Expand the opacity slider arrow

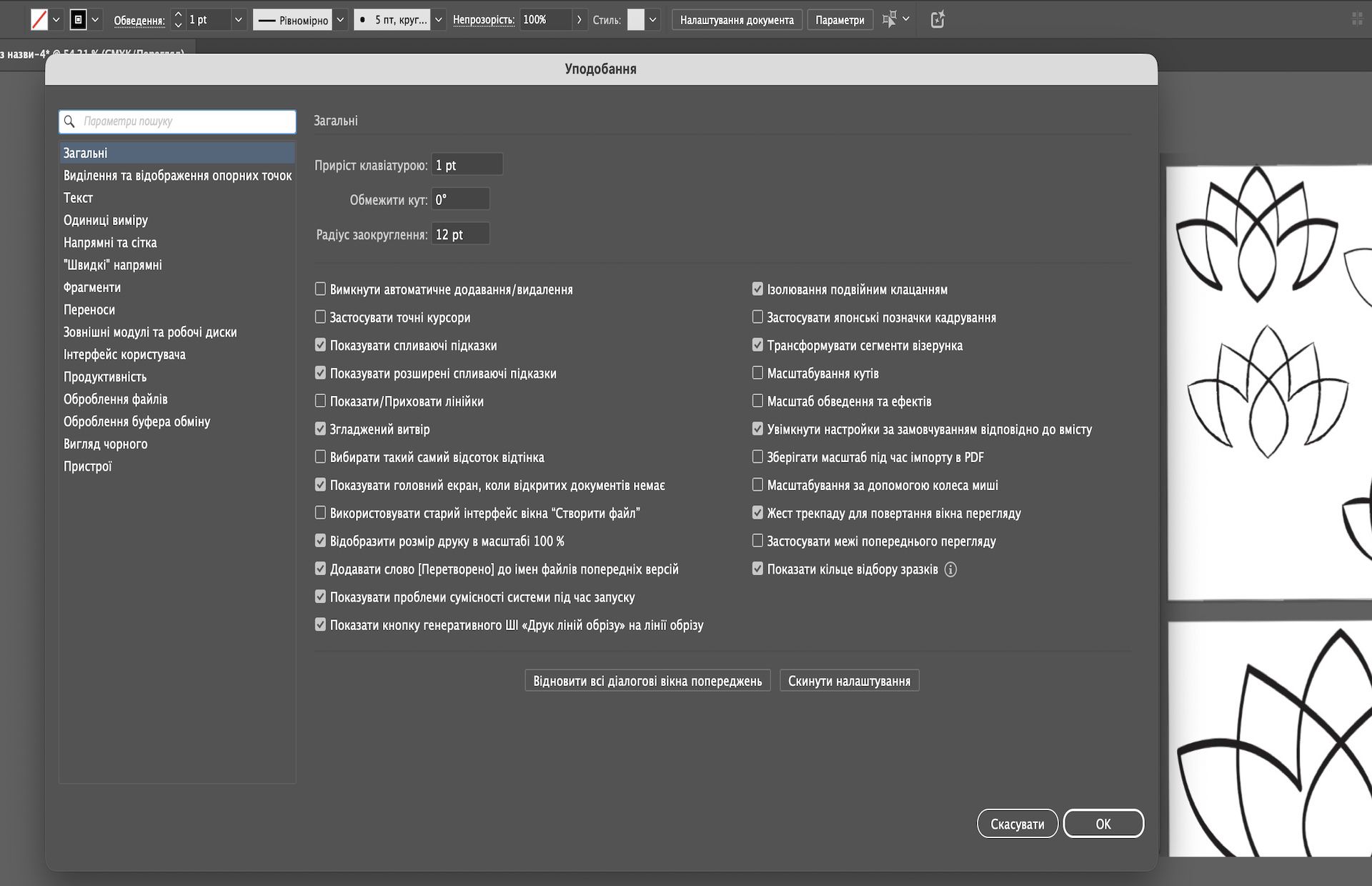coord(579,20)
